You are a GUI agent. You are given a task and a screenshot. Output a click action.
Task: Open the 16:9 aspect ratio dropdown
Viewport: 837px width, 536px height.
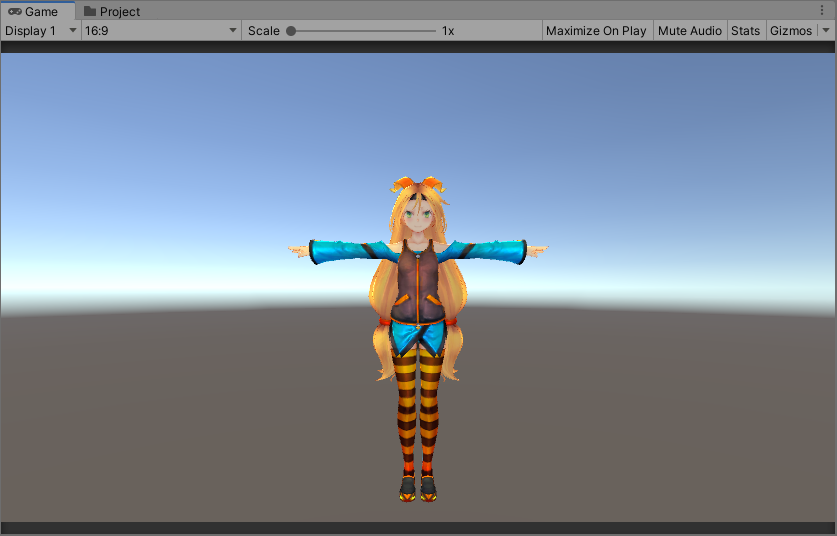coord(161,31)
